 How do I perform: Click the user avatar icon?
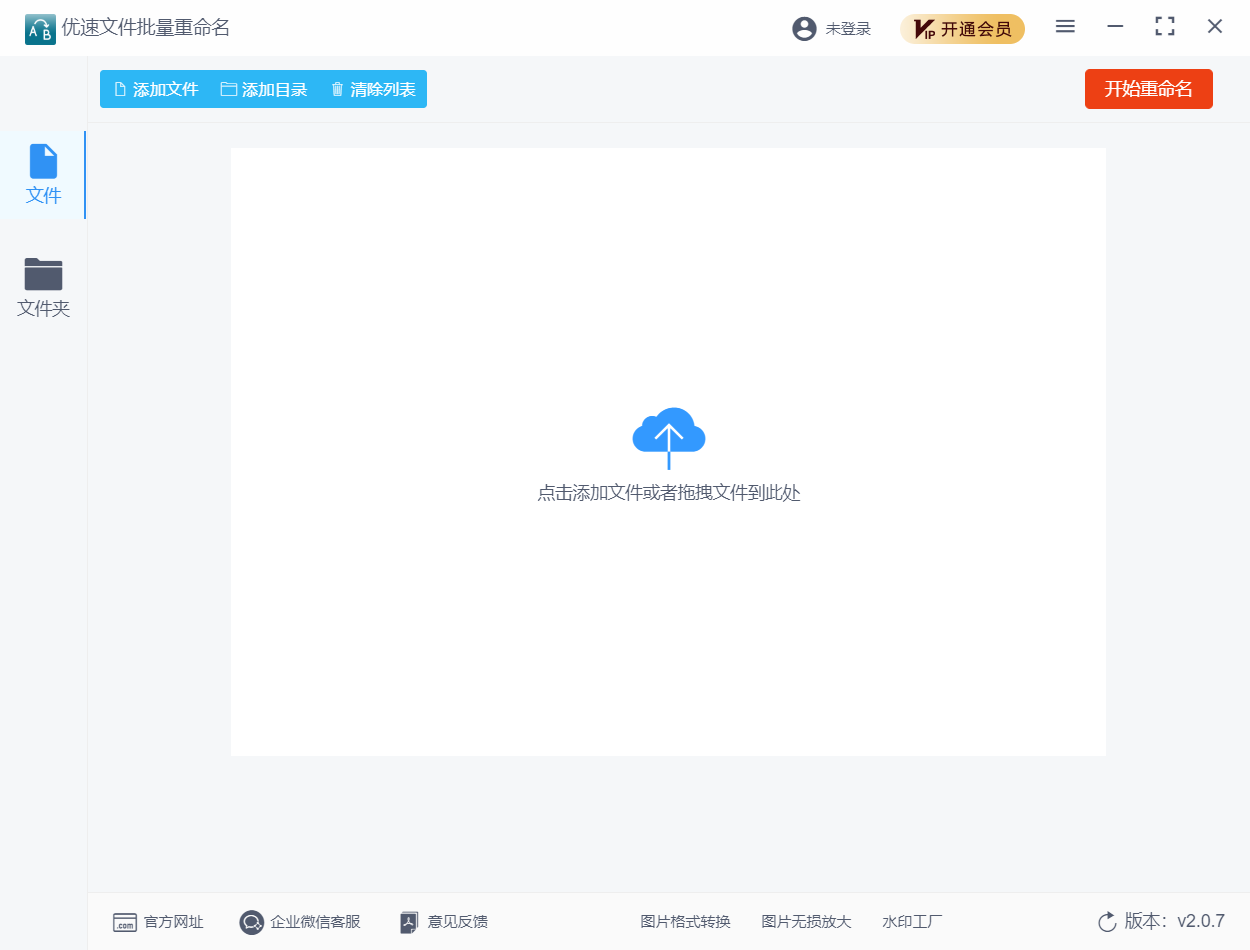coord(804,29)
